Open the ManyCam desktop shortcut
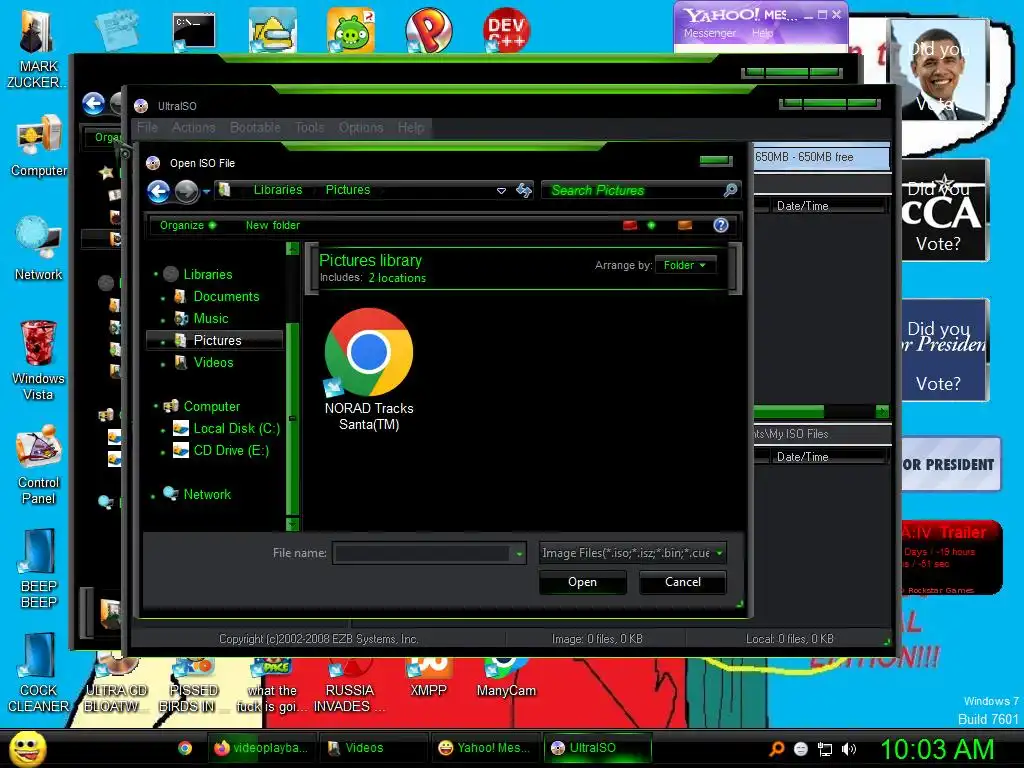 505,678
